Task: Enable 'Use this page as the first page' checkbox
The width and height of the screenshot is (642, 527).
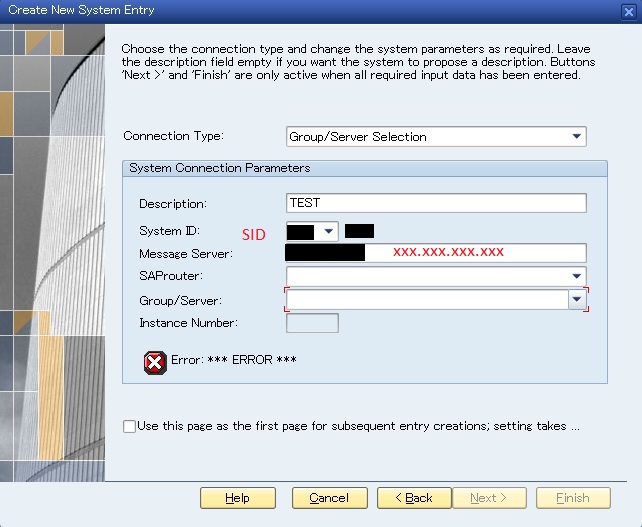Action: click(129, 426)
